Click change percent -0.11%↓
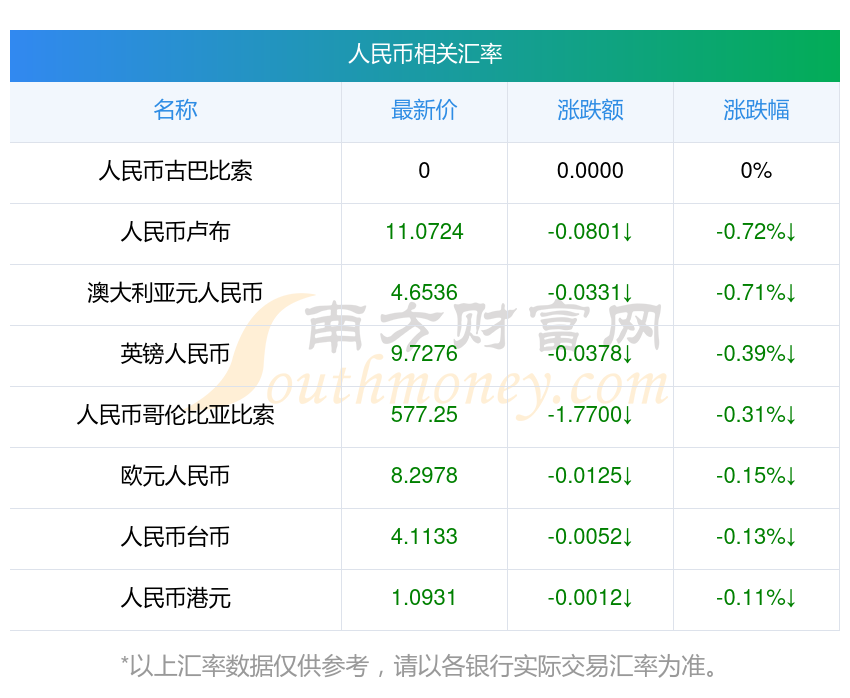This screenshot has height=698, width=850. pos(756,598)
